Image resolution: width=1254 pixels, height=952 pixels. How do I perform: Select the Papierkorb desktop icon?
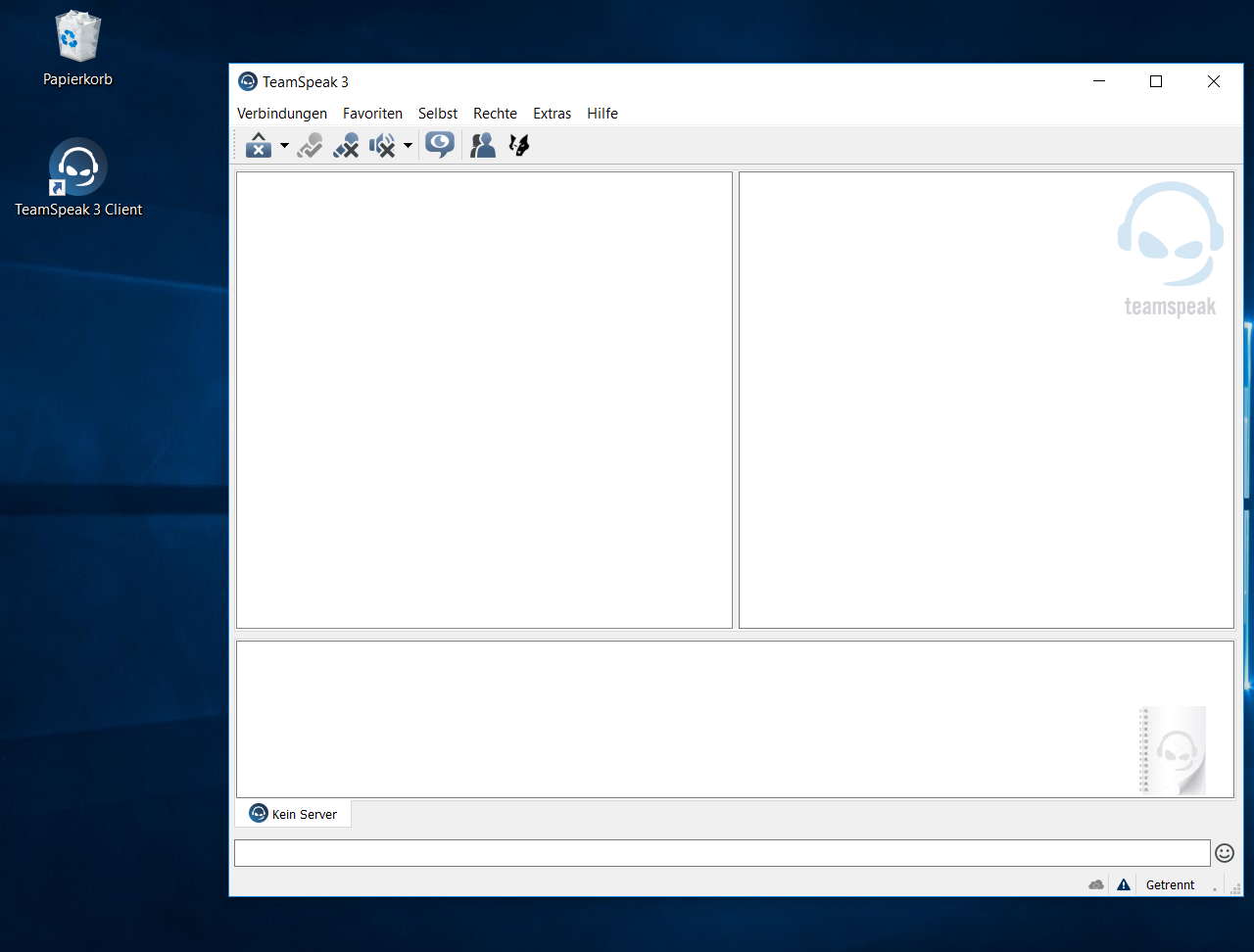click(x=78, y=49)
